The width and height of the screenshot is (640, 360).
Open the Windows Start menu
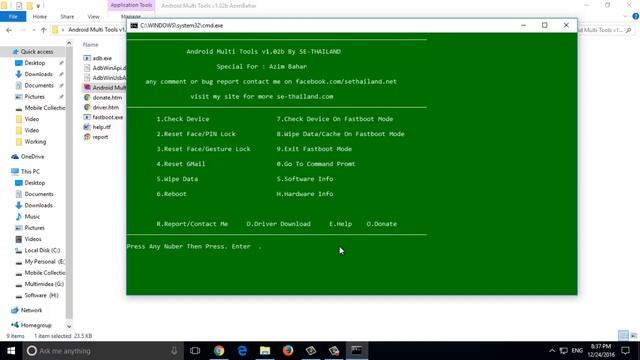(x=11, y=351)
